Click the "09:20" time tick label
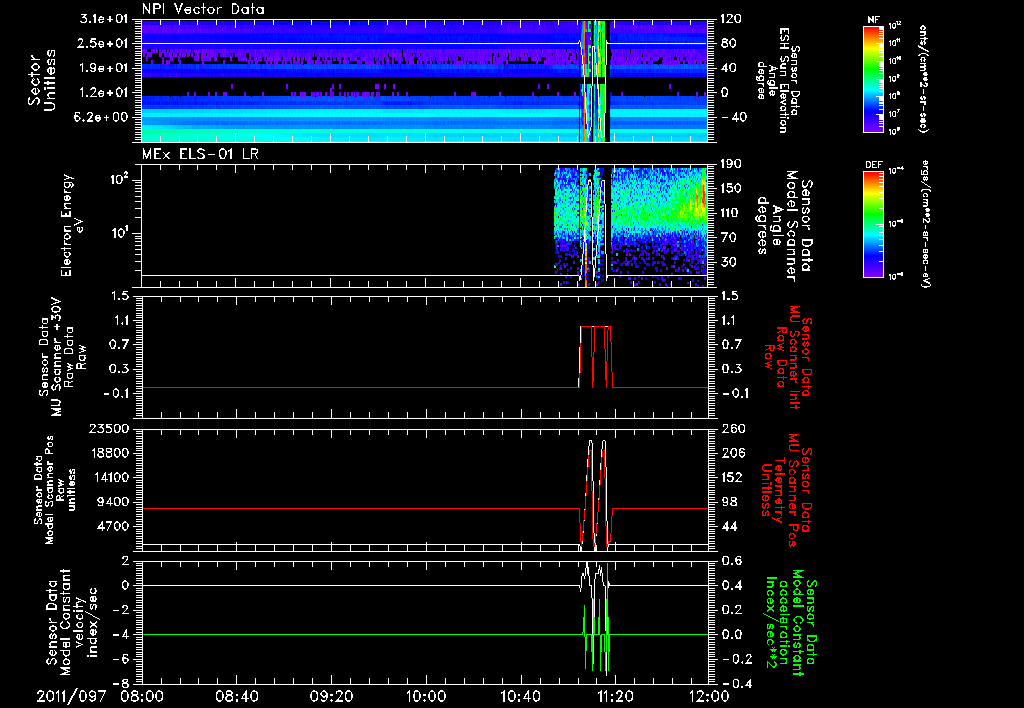 tap(331, 696)
